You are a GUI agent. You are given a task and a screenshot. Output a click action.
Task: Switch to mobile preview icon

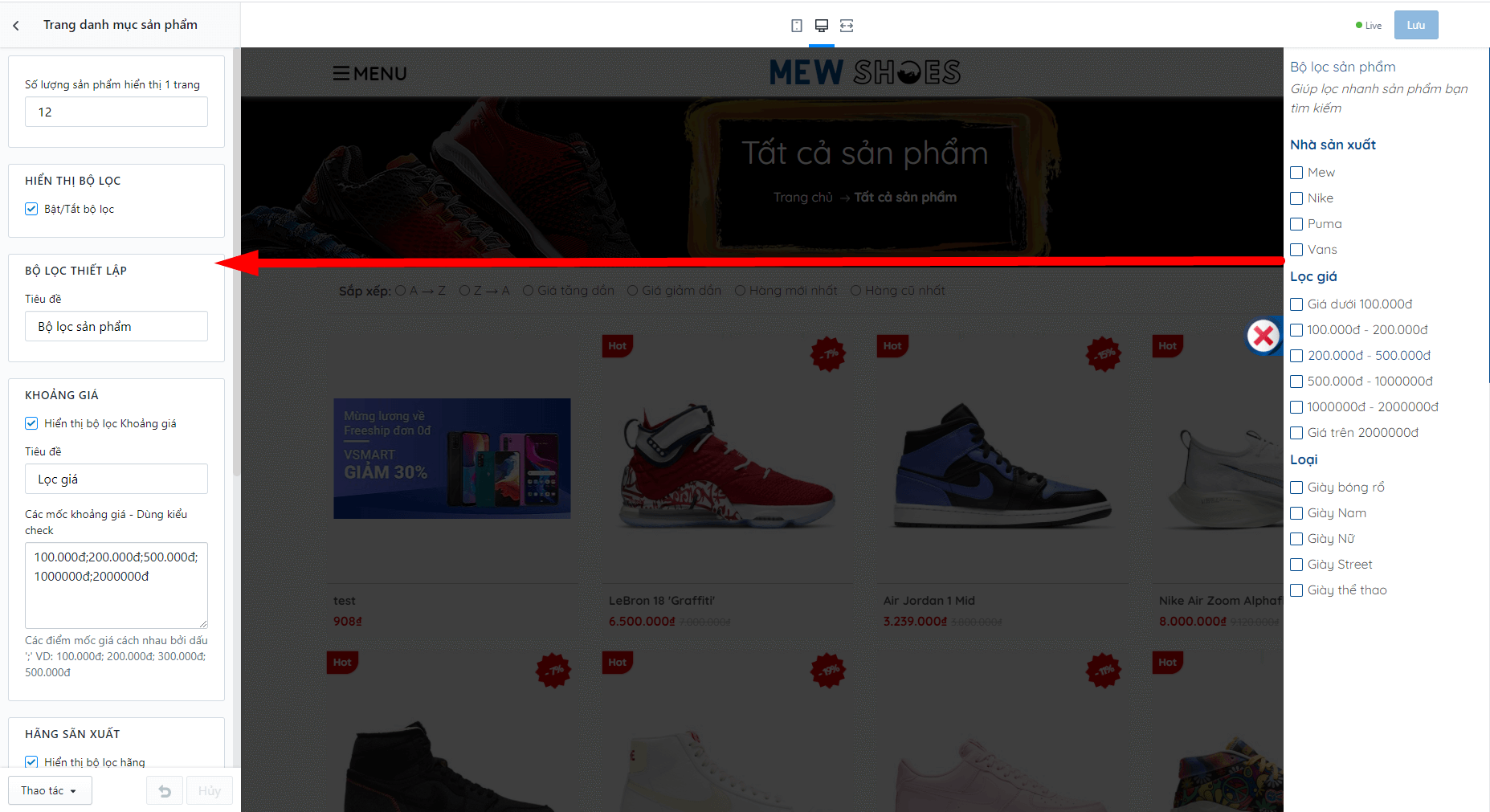tap(797, 26)
